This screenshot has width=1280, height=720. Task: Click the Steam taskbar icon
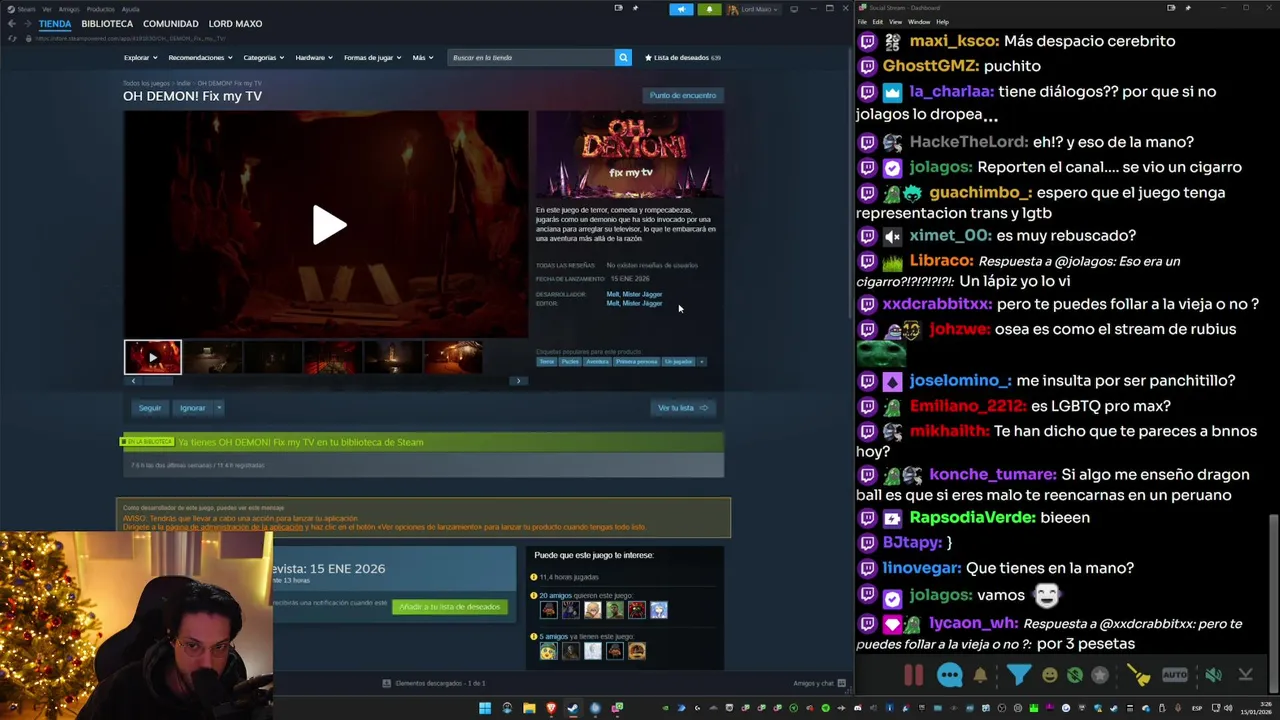573,708
